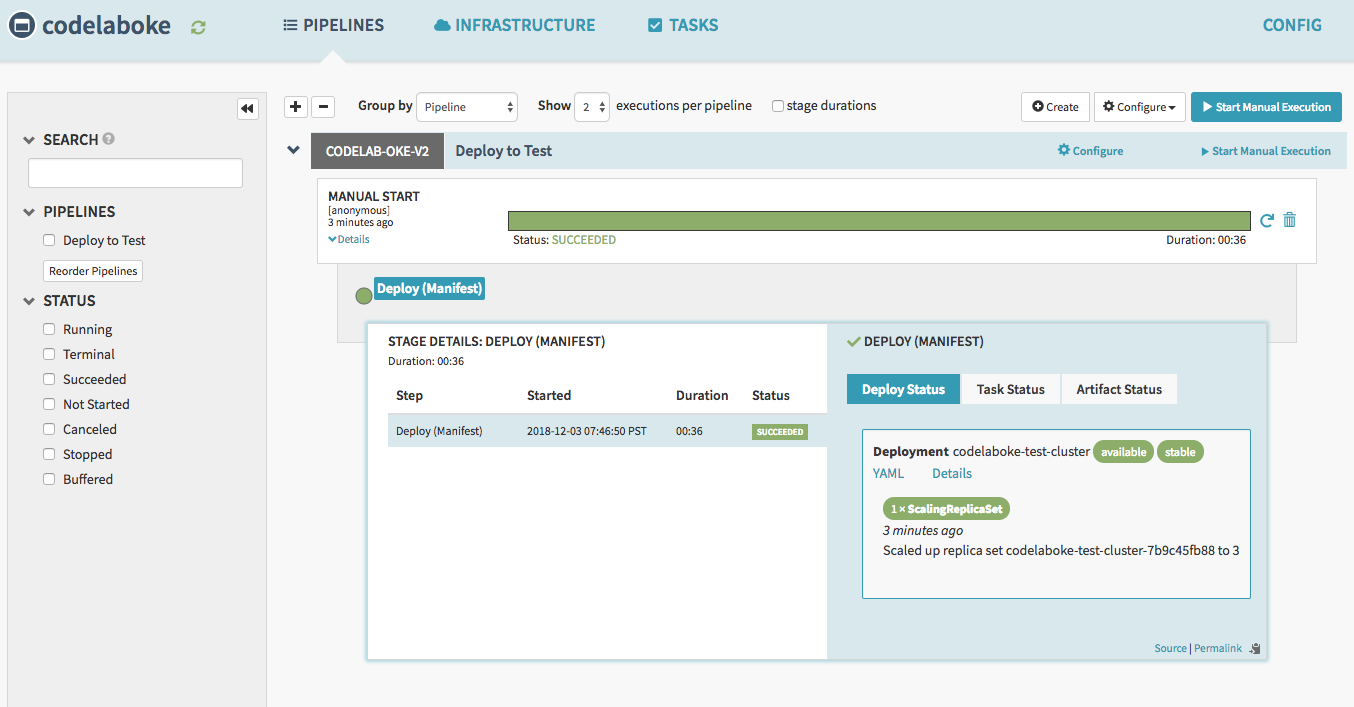Click the copy permalink clipboard icon
The width and height of the screenshot is (1354, 707).
1255,649
